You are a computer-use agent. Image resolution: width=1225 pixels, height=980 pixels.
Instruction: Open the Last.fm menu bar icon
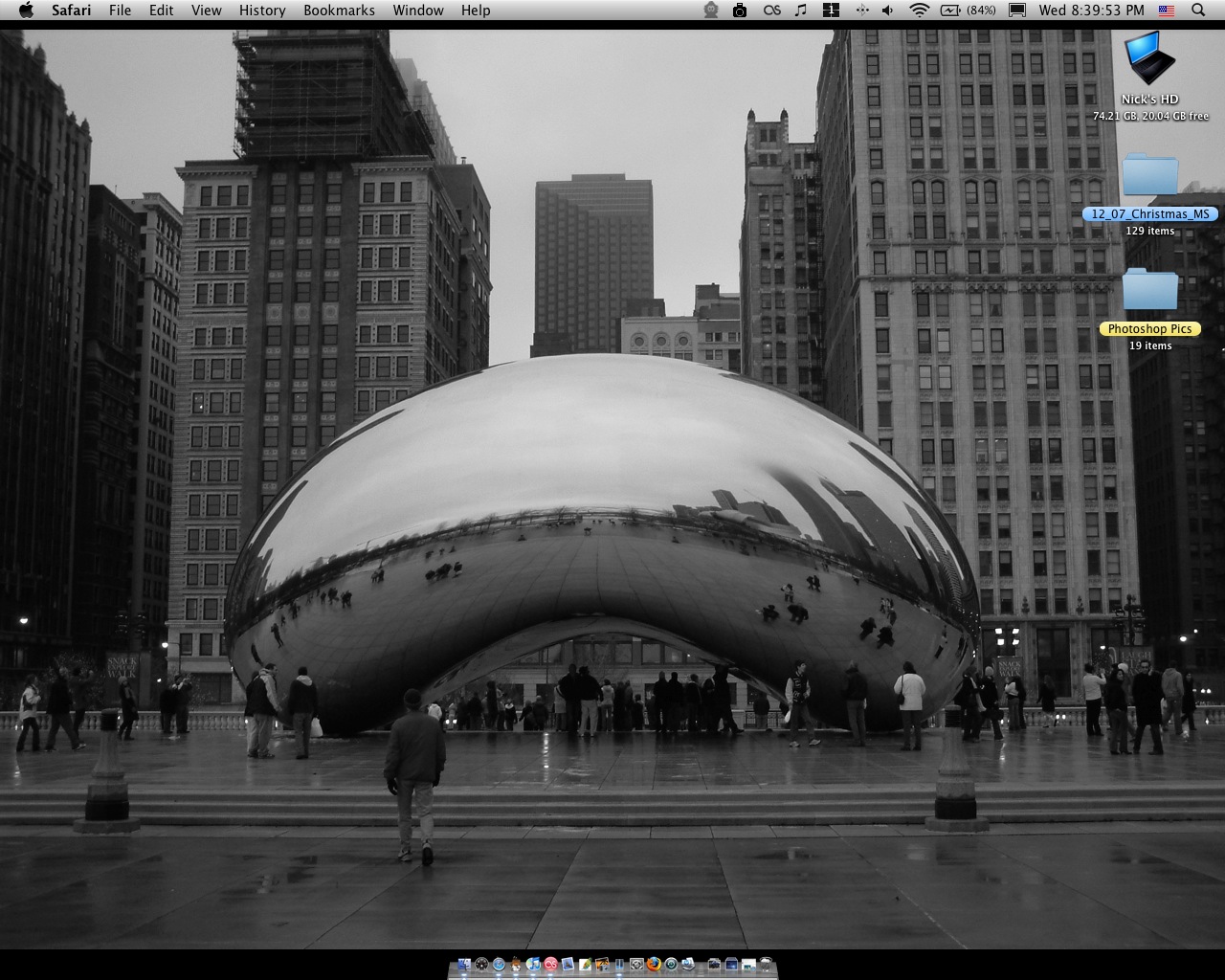[771, 10]
